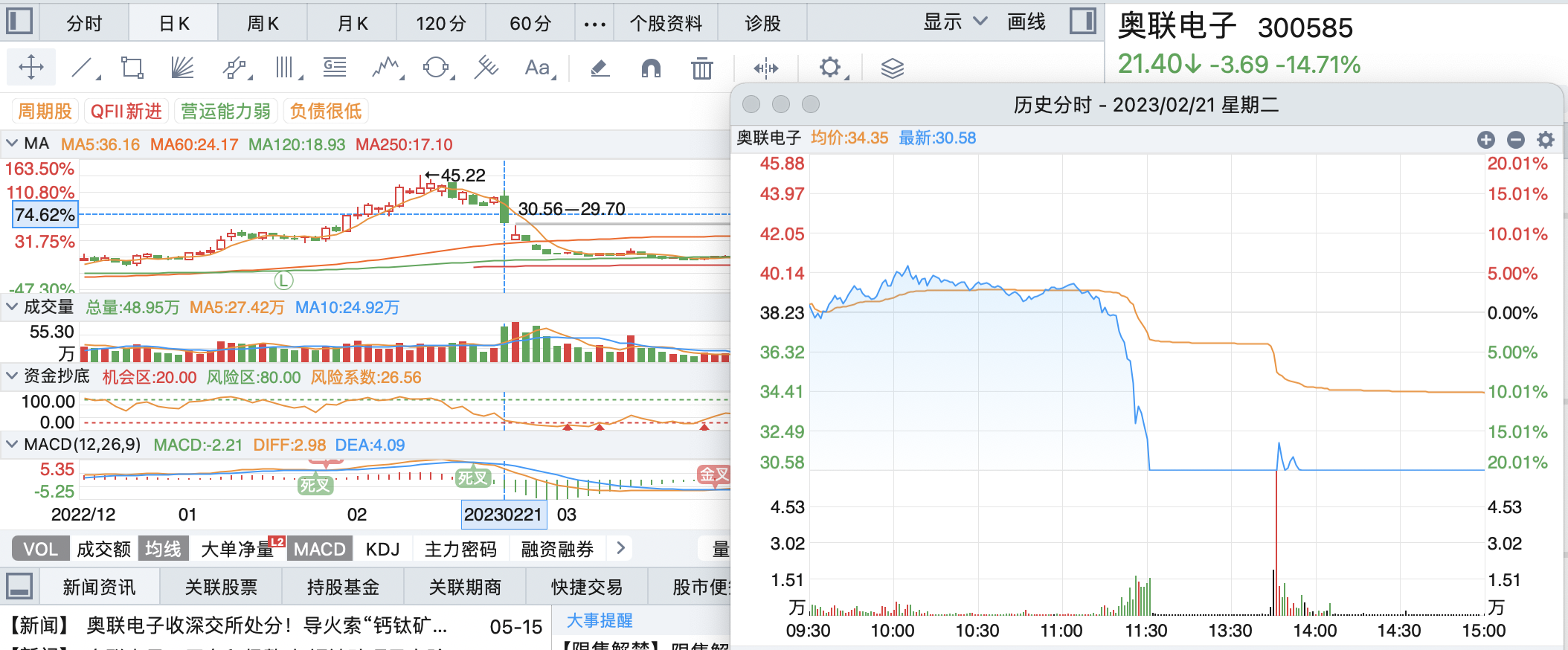Click the 画线 button
This screenshot has height=650, width=1568.
point(1026,22)
